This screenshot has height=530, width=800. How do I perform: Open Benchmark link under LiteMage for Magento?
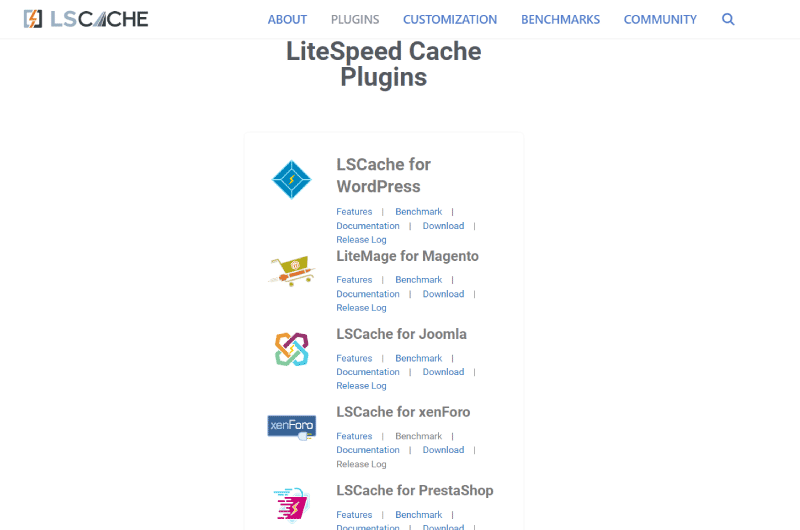pos(418,280)
